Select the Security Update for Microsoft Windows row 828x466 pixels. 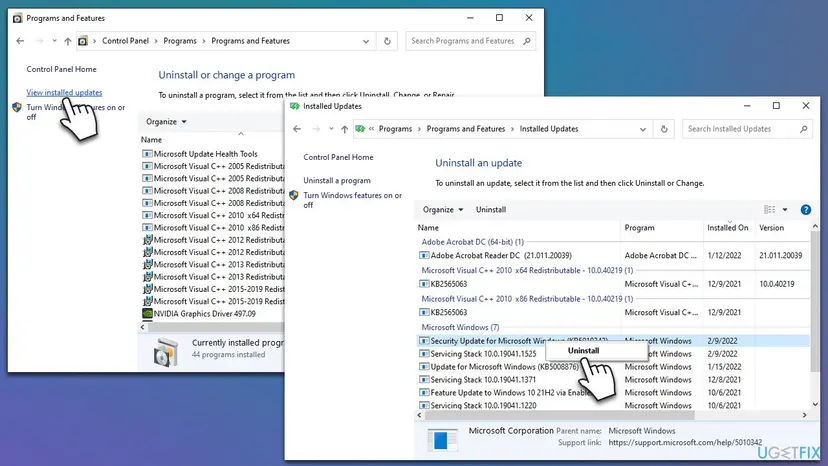pyautogui.click(x=613, y=341)
